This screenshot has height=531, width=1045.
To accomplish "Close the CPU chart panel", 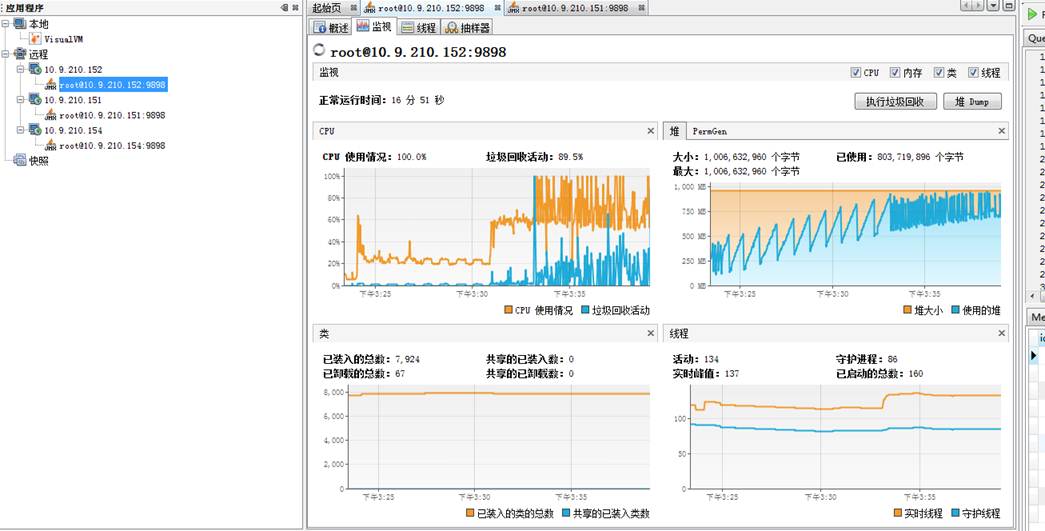I will tap(651, 131).
